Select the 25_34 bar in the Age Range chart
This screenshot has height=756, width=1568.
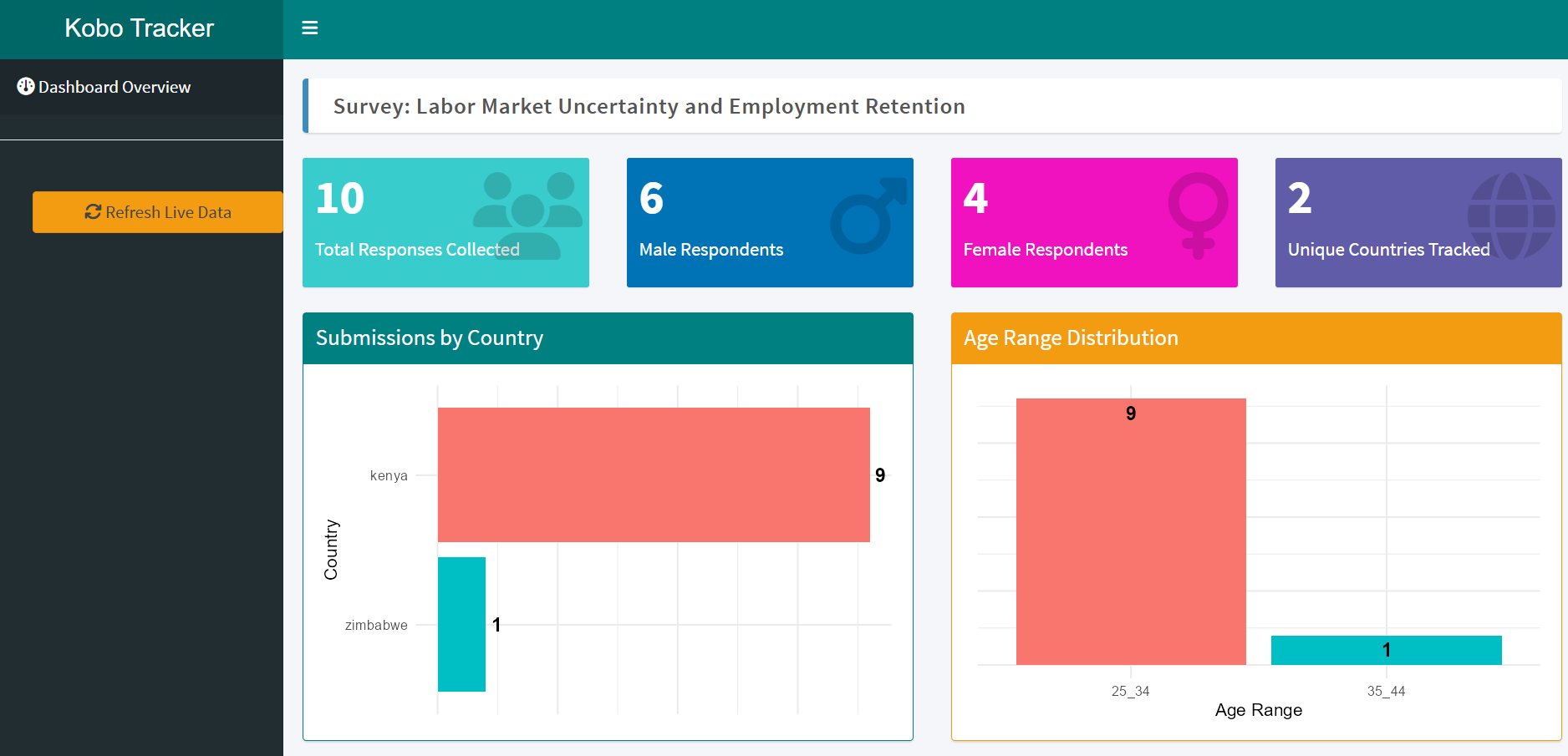(x=1131, y=531)
